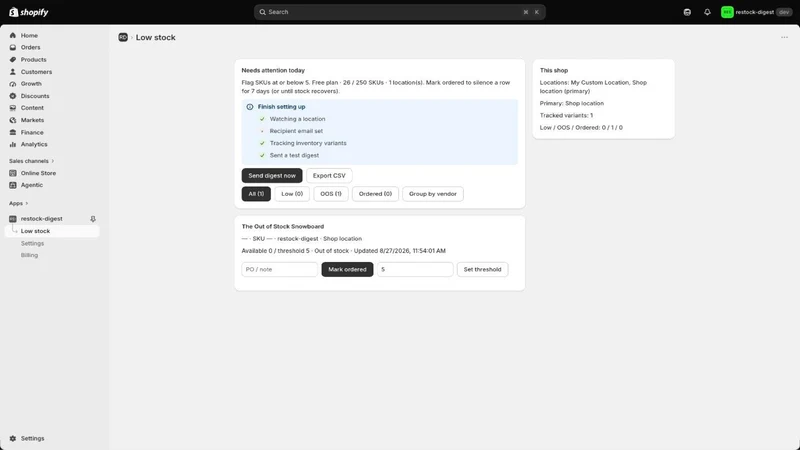The height and width of the screenshot is (450, 800).
Task: Click the Low / OOS / Ordered counts text
Action: tap(581, 128)
